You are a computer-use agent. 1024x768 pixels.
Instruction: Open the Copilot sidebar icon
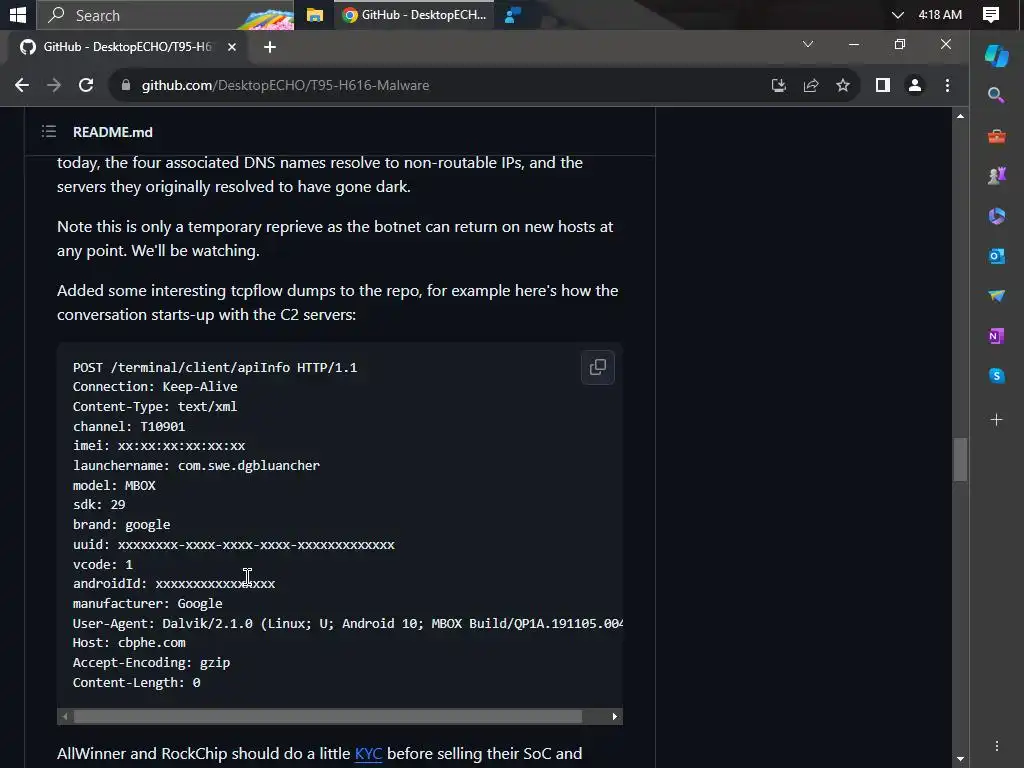coord(997,56)
